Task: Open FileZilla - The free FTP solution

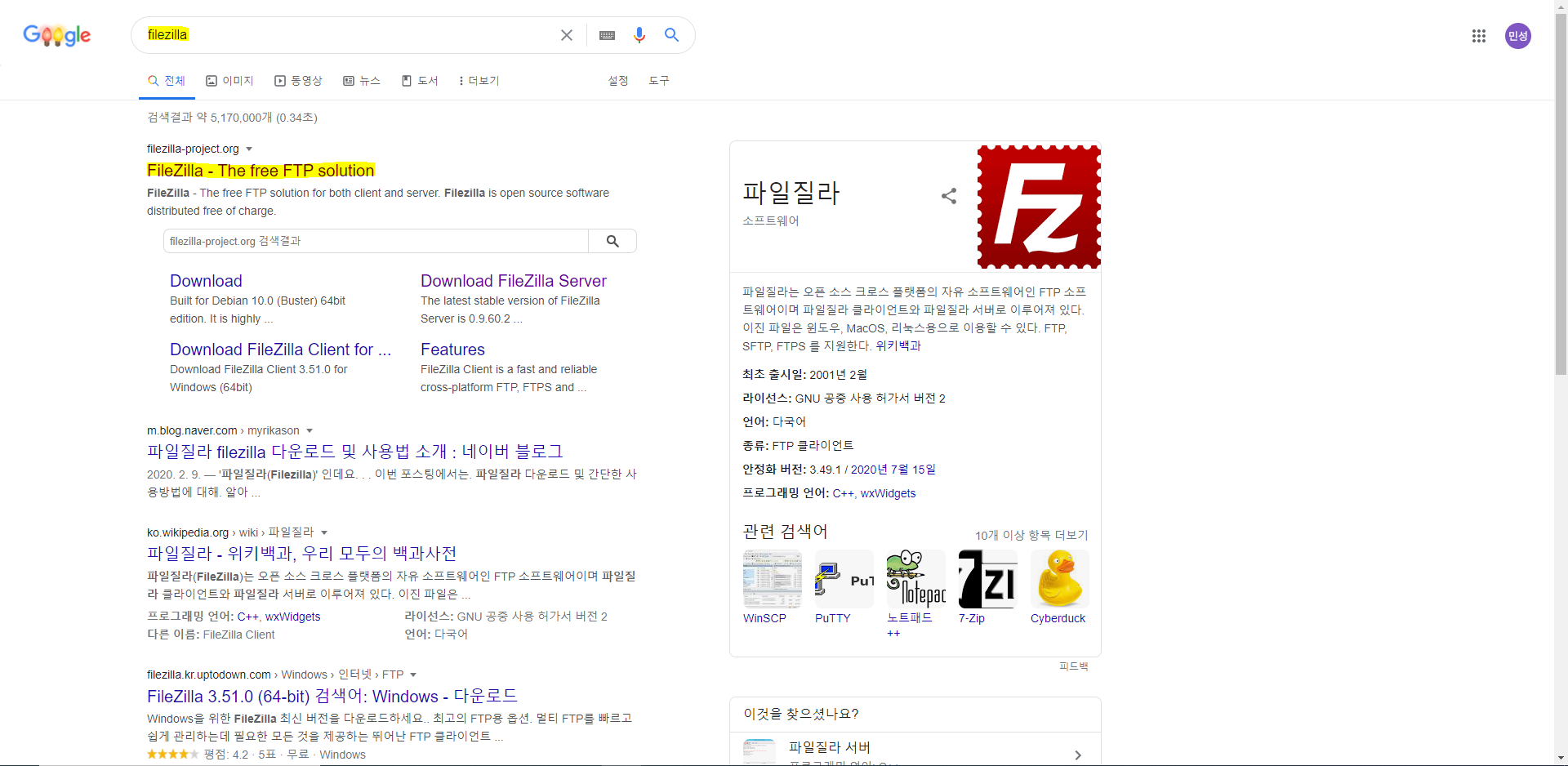Action: 261,171
